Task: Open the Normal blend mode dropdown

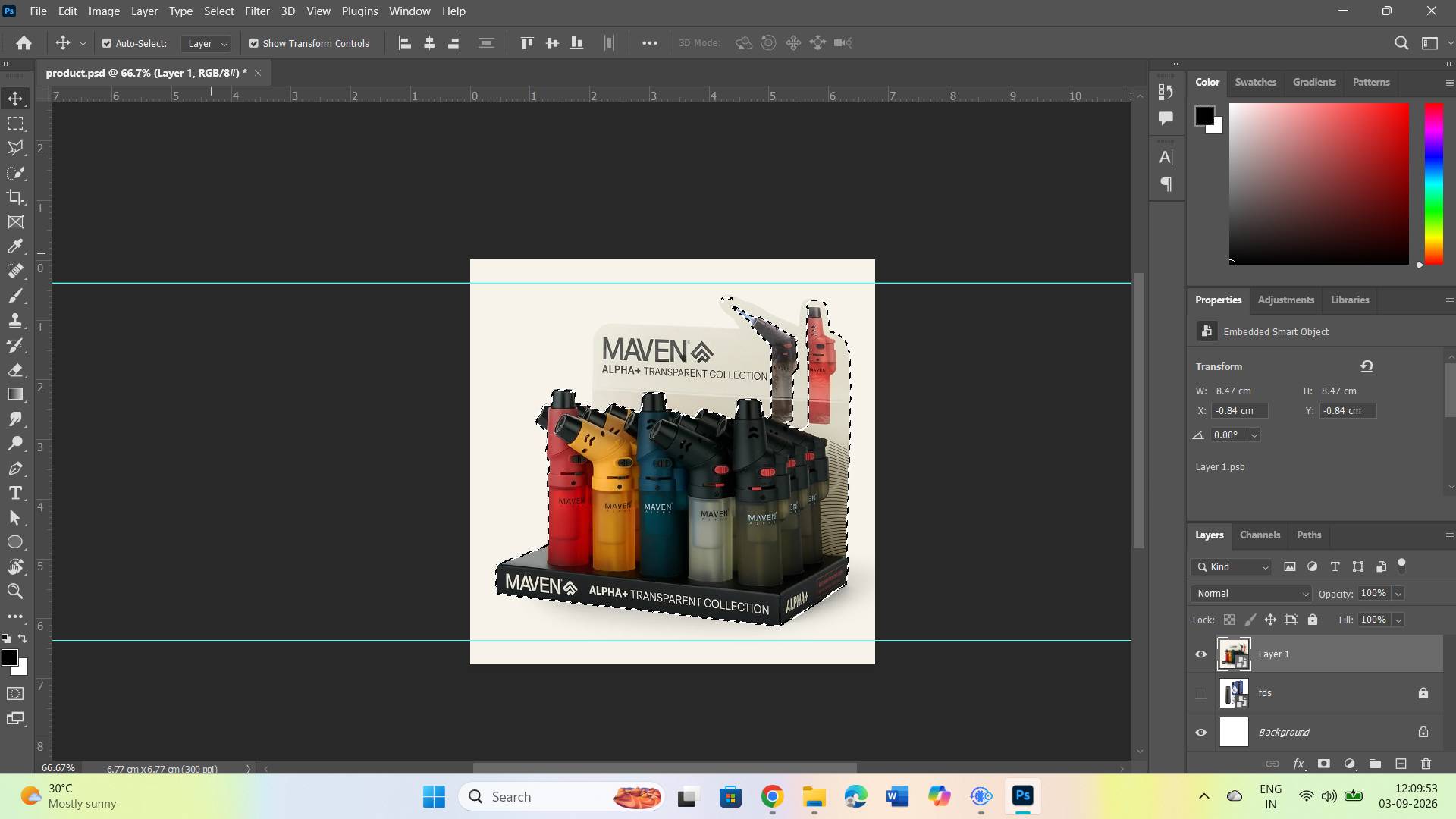Action: click(1250, 594)
